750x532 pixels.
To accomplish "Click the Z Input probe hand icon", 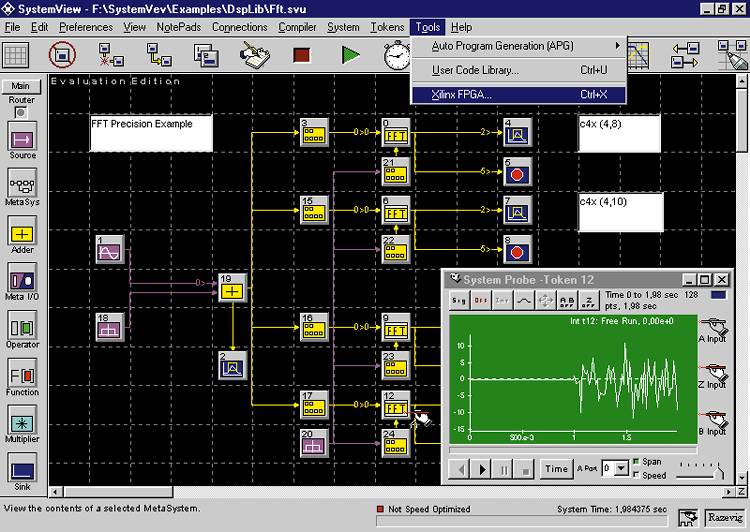I will (x=716, y=374).
